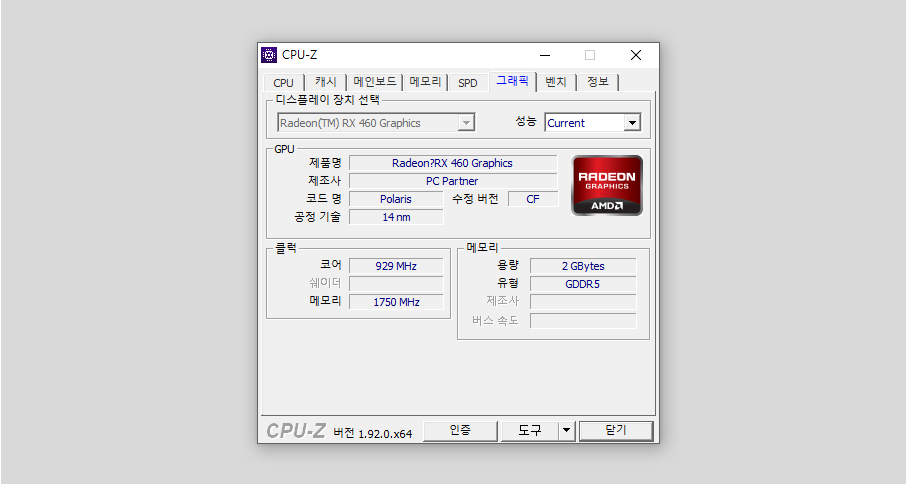
Task: Minimize the CPU-Z window
Action: 545,55
